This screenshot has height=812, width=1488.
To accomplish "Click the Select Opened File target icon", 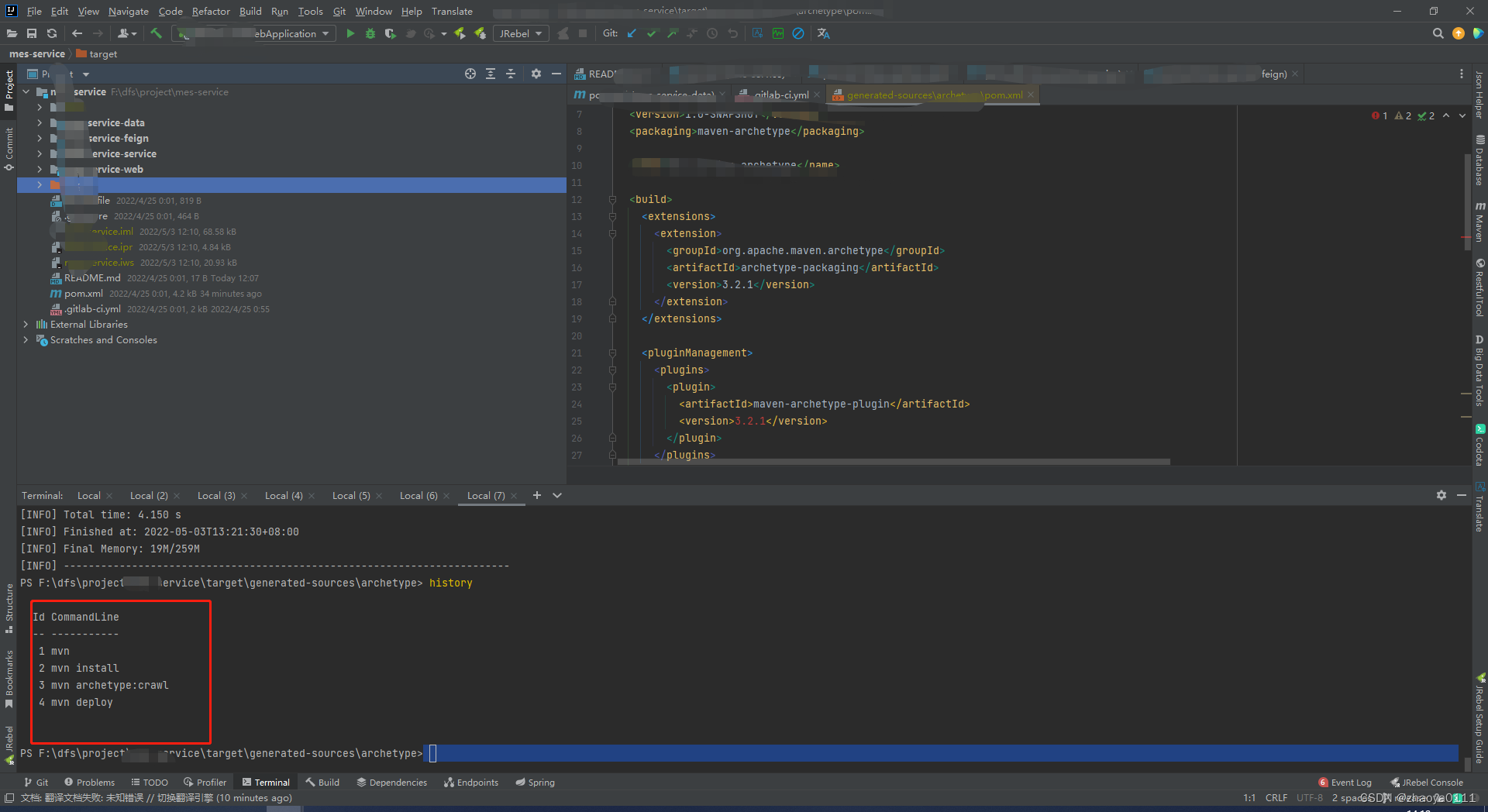I will pyautogui.click(x=470, y=74).
